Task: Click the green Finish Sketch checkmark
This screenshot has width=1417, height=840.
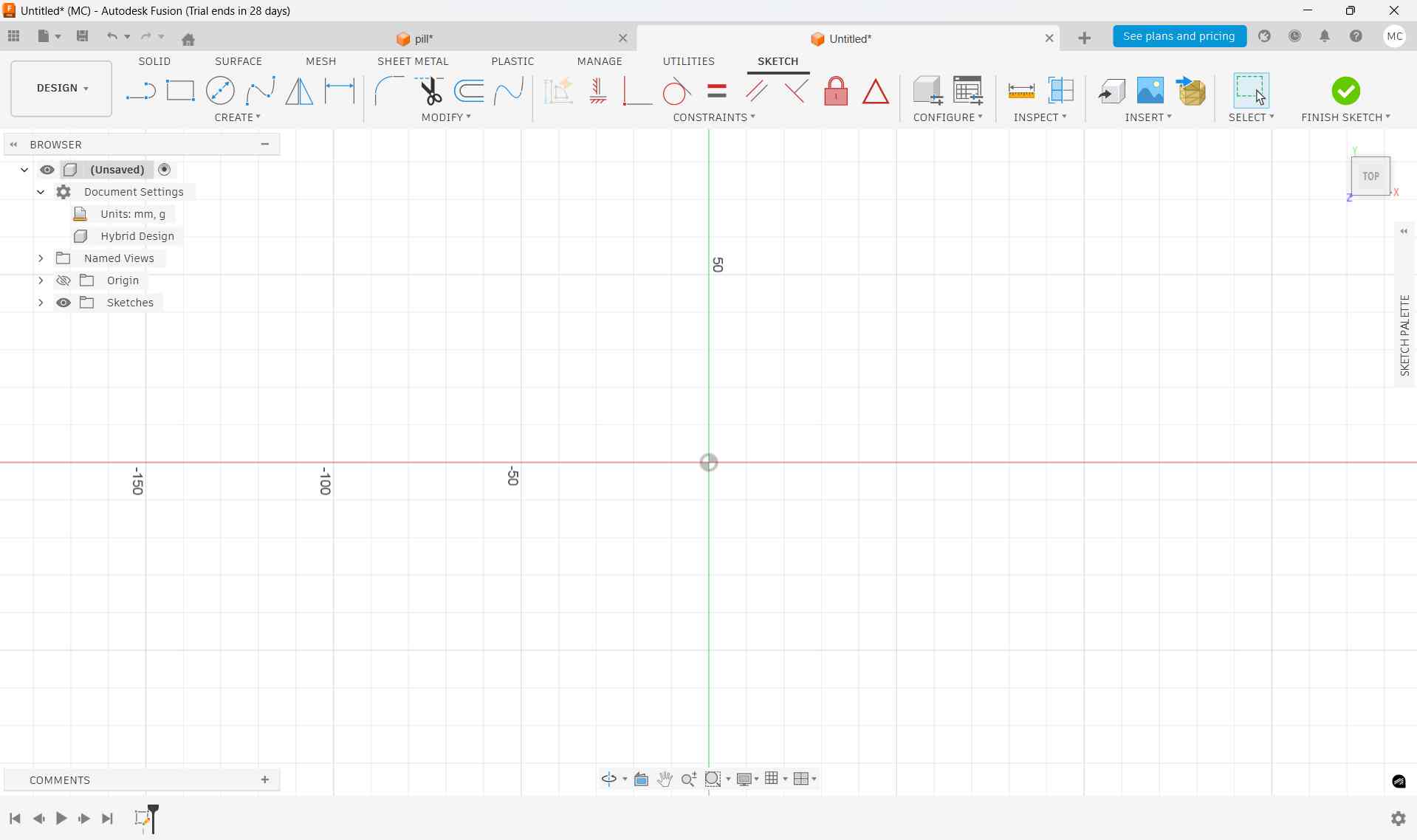Action: tap(1346, 91)
